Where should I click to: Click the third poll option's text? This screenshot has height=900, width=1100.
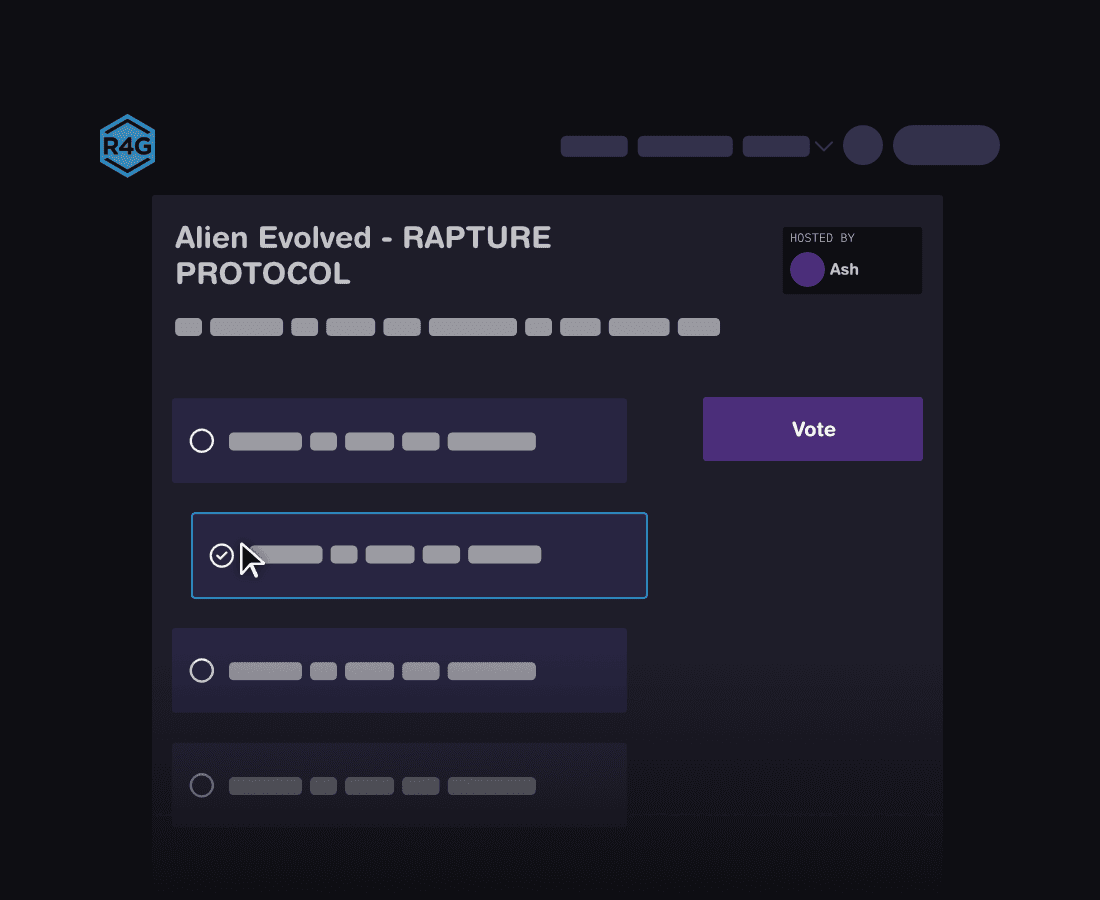point(382,671)
